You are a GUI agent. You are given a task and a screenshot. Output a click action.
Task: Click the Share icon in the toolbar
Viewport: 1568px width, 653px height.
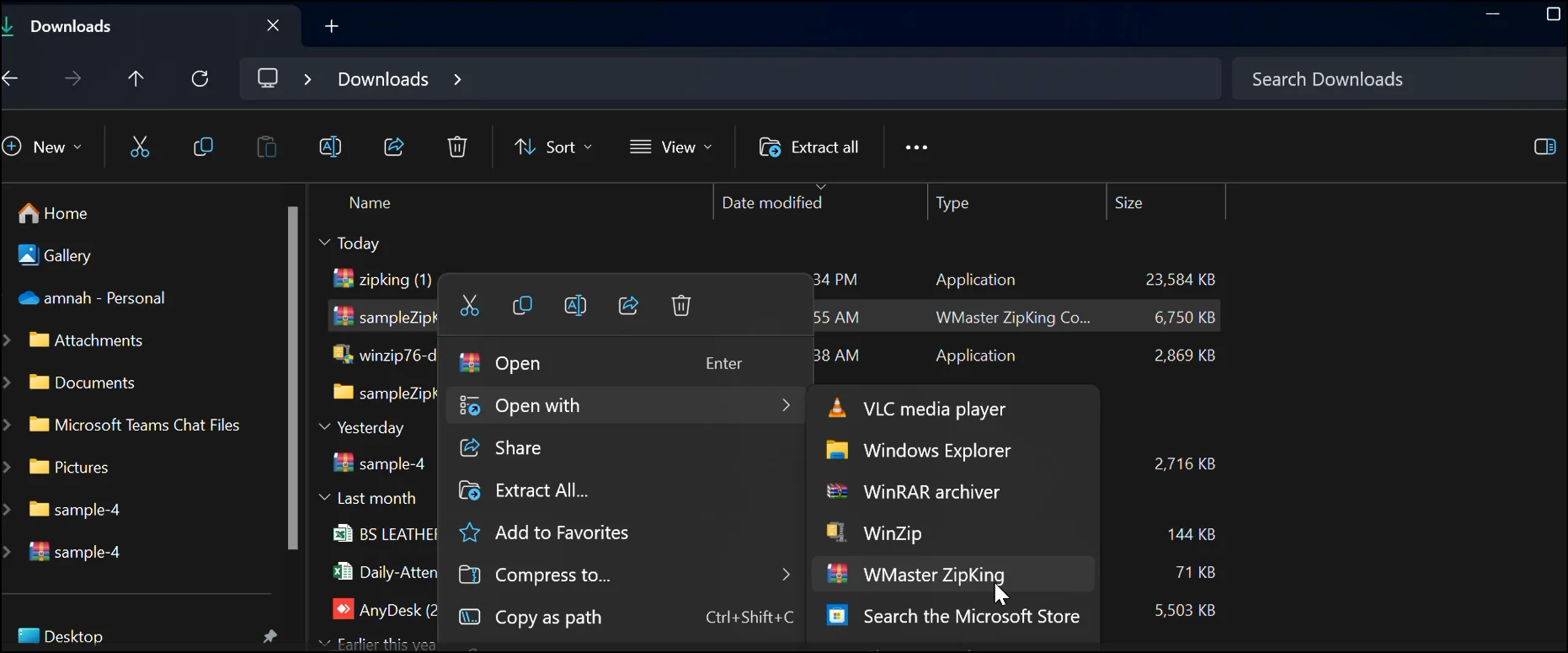point(394,147)
